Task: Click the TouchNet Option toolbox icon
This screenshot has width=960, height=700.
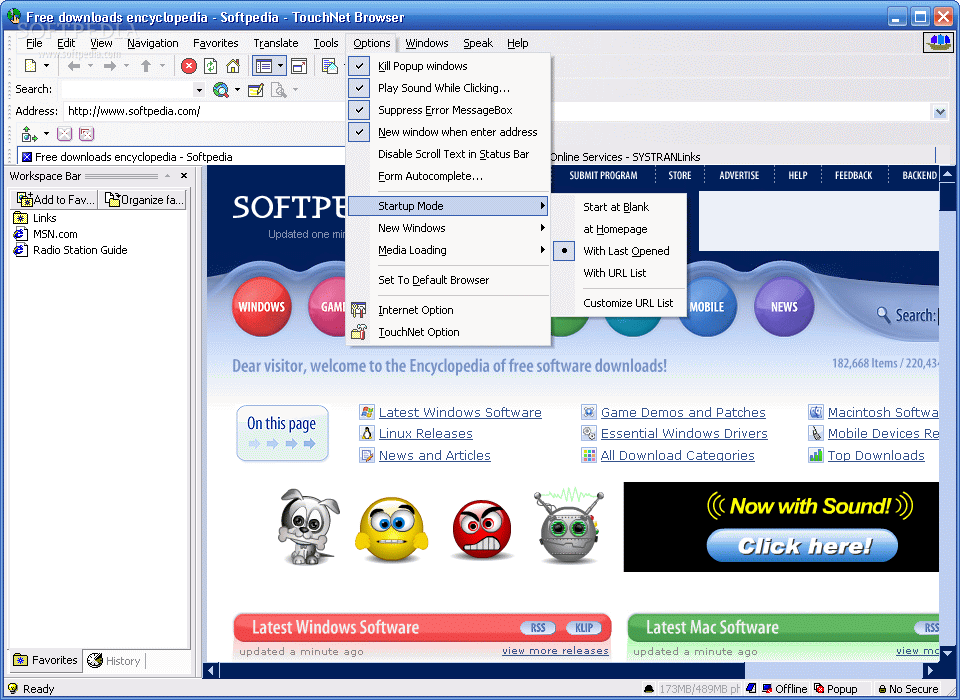Action: tap(359, 332)
